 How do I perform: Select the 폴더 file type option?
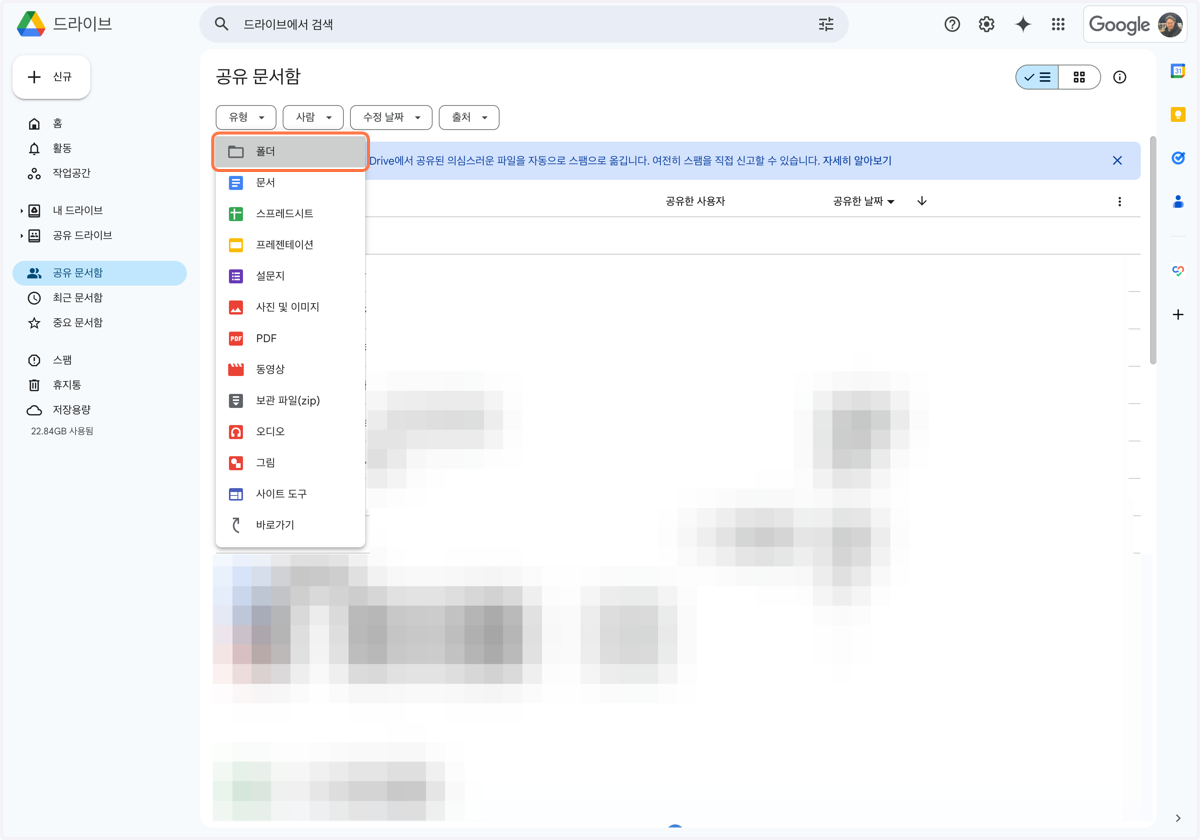(290, 152)
